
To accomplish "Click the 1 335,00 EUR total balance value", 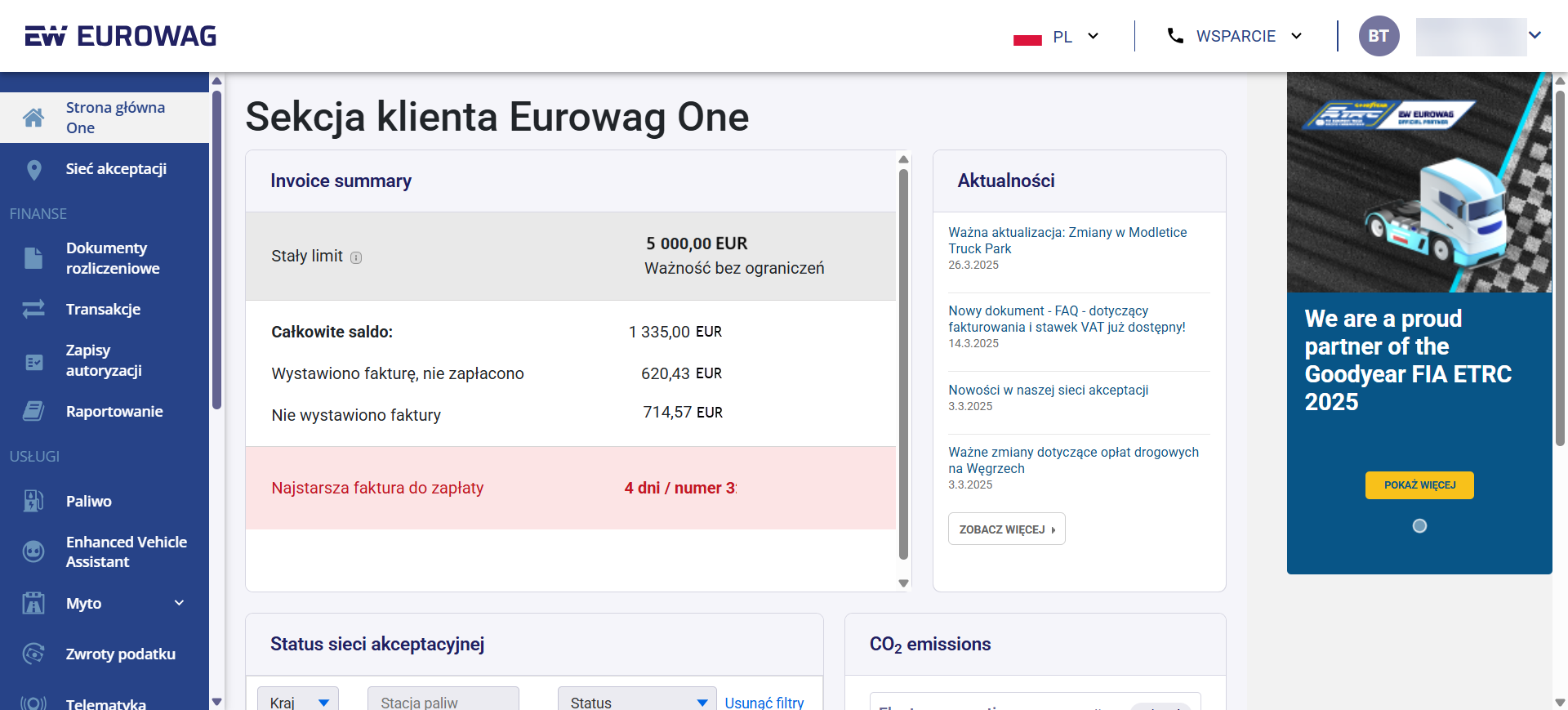I will pyautogui.click(x=675, y=332).
